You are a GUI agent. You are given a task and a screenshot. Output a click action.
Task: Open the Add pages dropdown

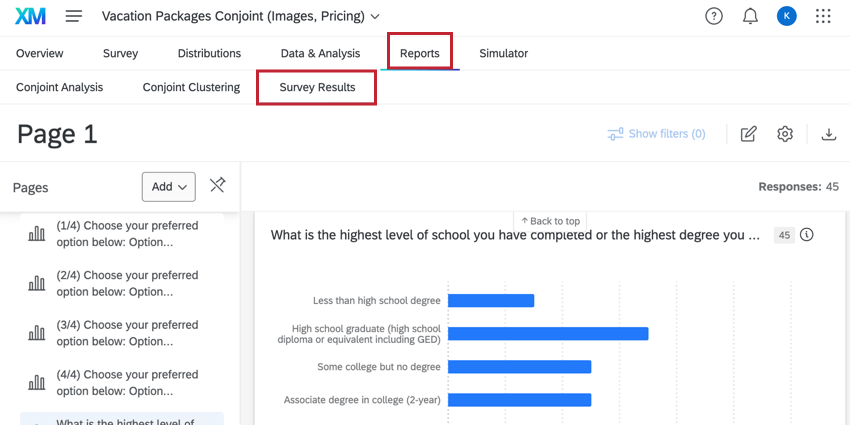168,186
